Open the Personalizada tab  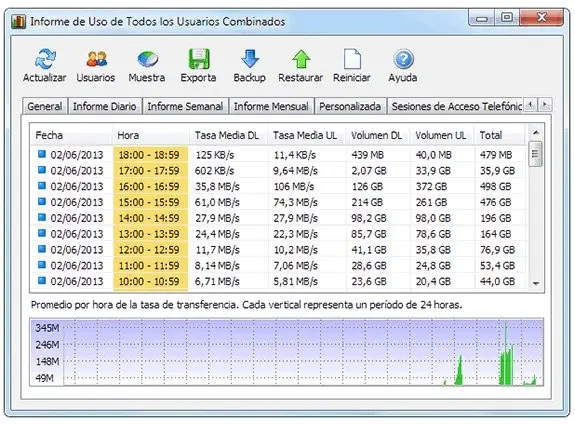click(x=350, y=106)
